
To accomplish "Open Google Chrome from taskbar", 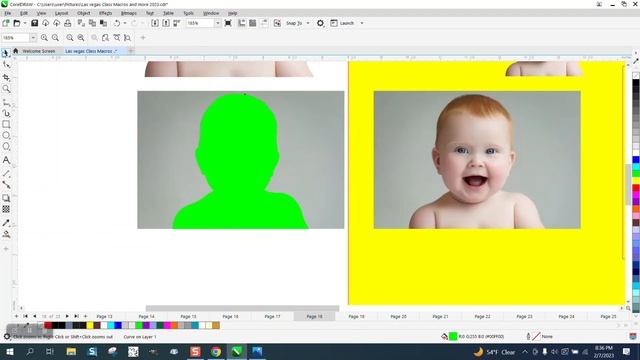I will [216, 351].
